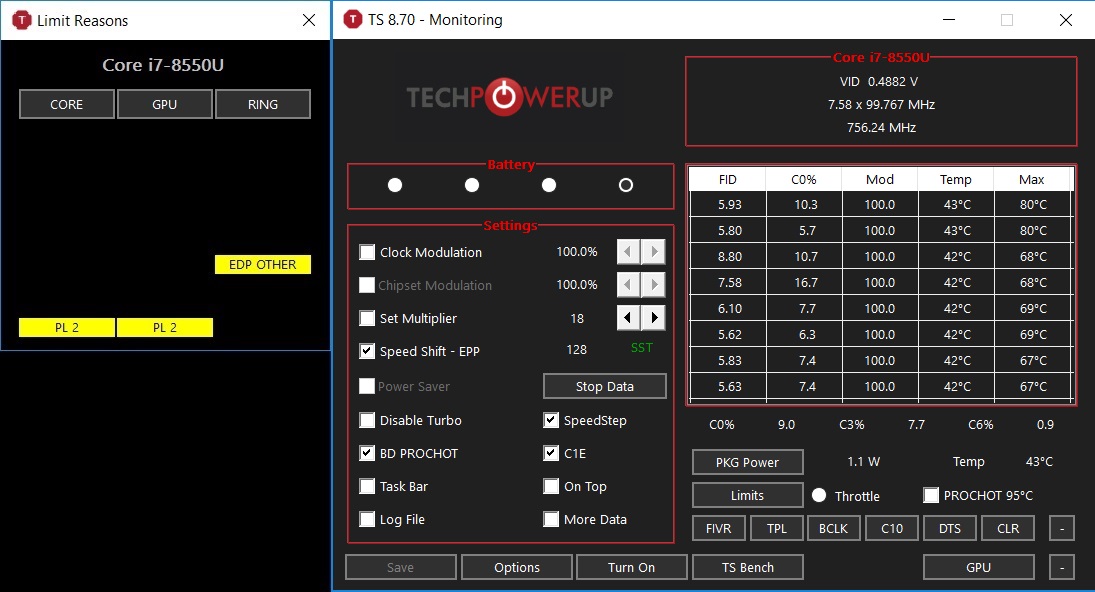Click the Max column header
The width and height of the screenshot is (1095, 592).
[1031, 179]
